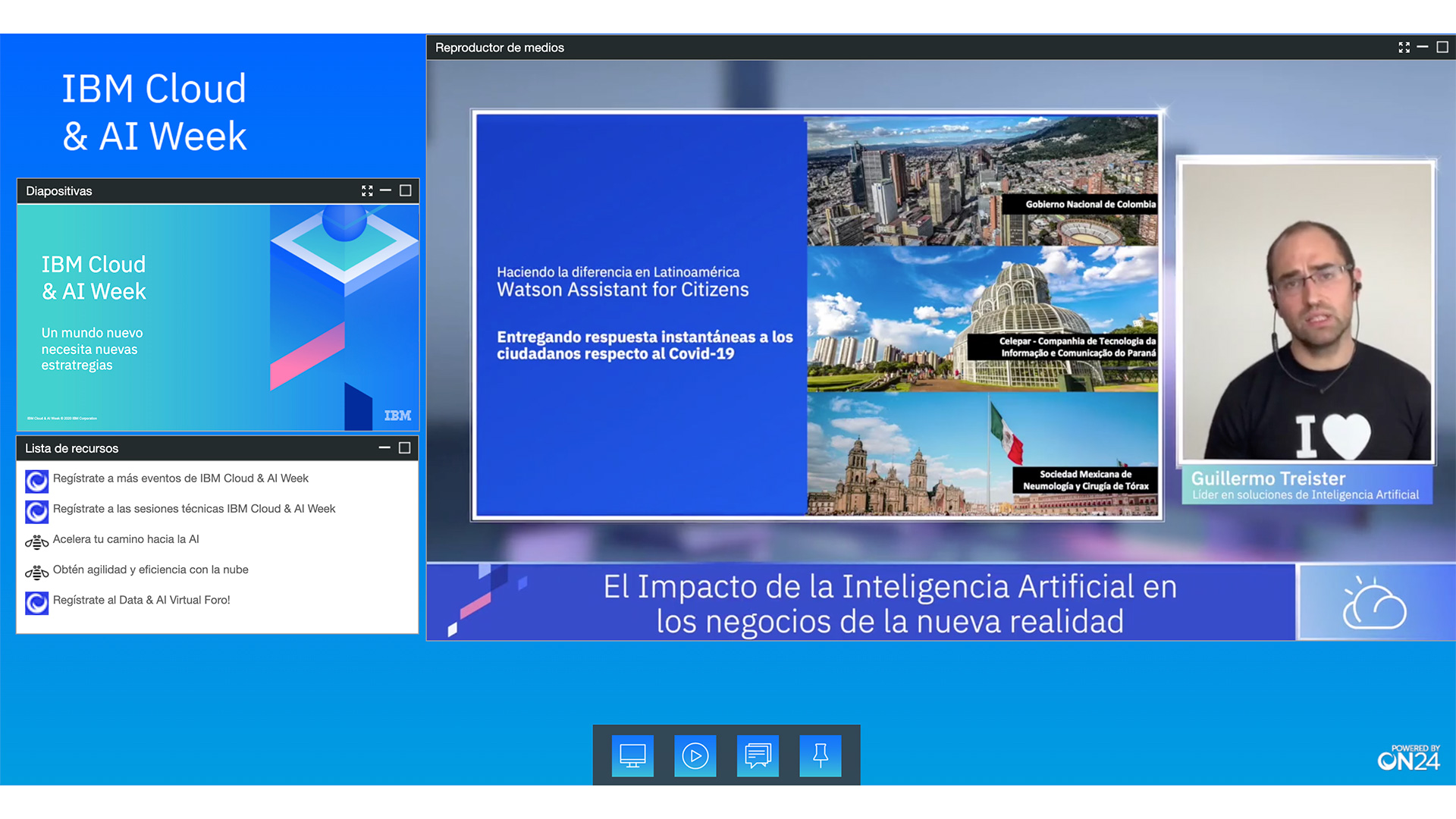This screenshot has width=1456, height=819.
Task: Click the pushpin icon in bottom dock
Action: [x=820, y=755]
